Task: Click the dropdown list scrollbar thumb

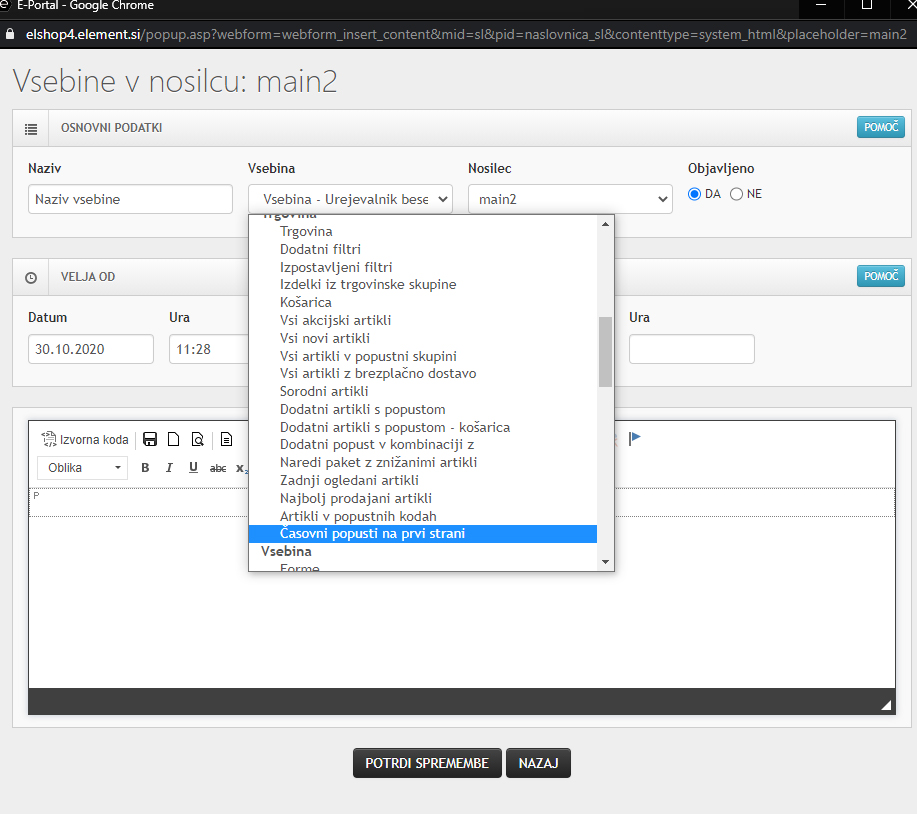Action: (605, 352)
